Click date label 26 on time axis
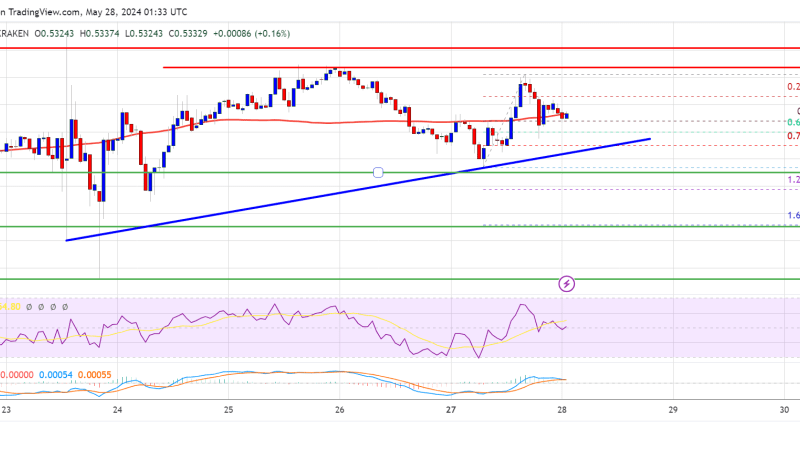 click(340, 410)
